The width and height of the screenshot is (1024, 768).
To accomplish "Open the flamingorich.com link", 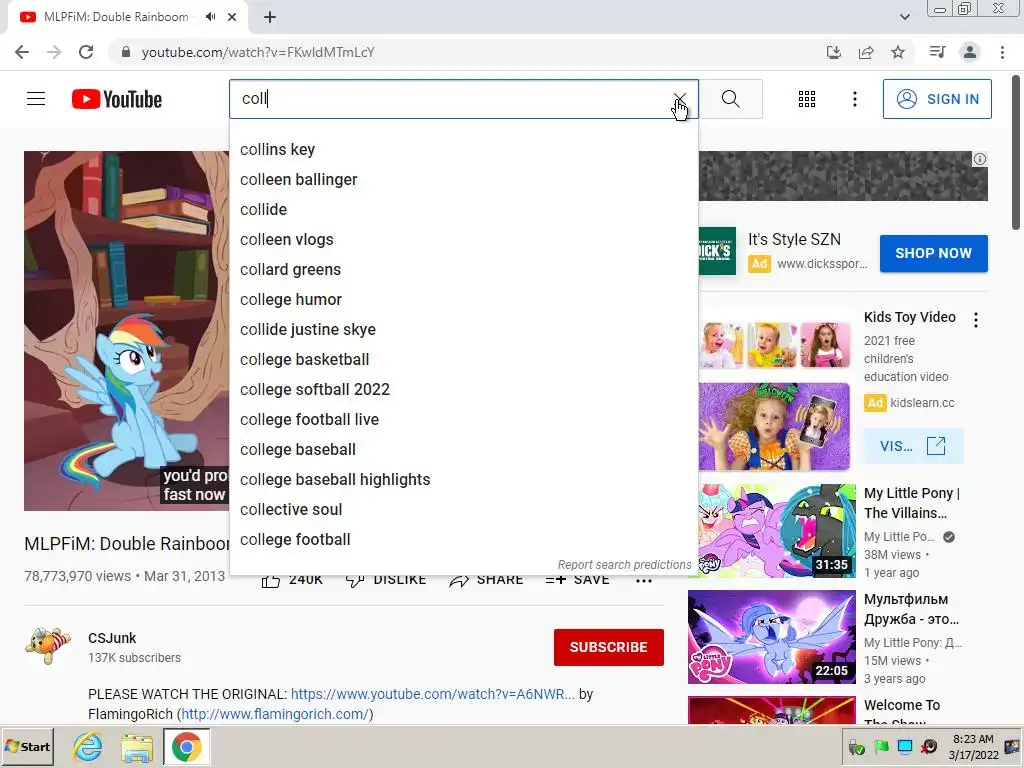I will click(274, 714).
